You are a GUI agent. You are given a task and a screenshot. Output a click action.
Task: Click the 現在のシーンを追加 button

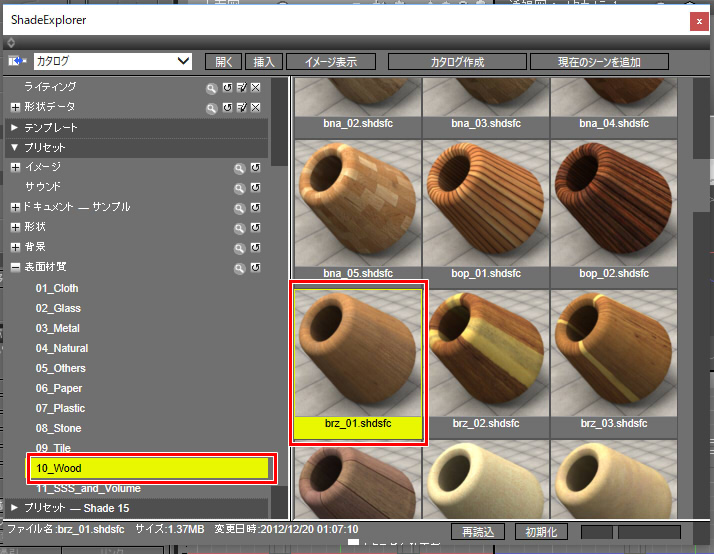(599, 62)
